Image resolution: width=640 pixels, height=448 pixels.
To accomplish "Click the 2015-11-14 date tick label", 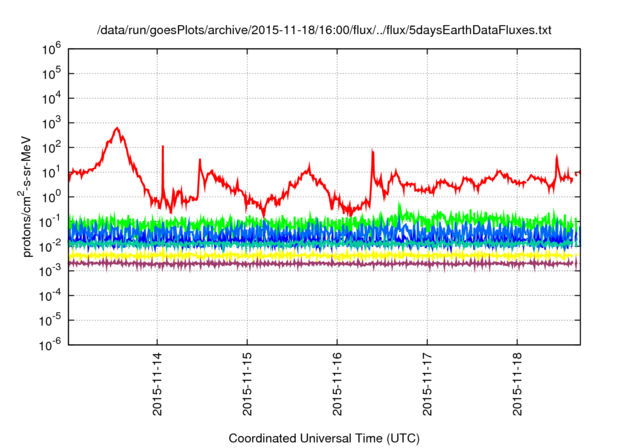I will [157, 384].
